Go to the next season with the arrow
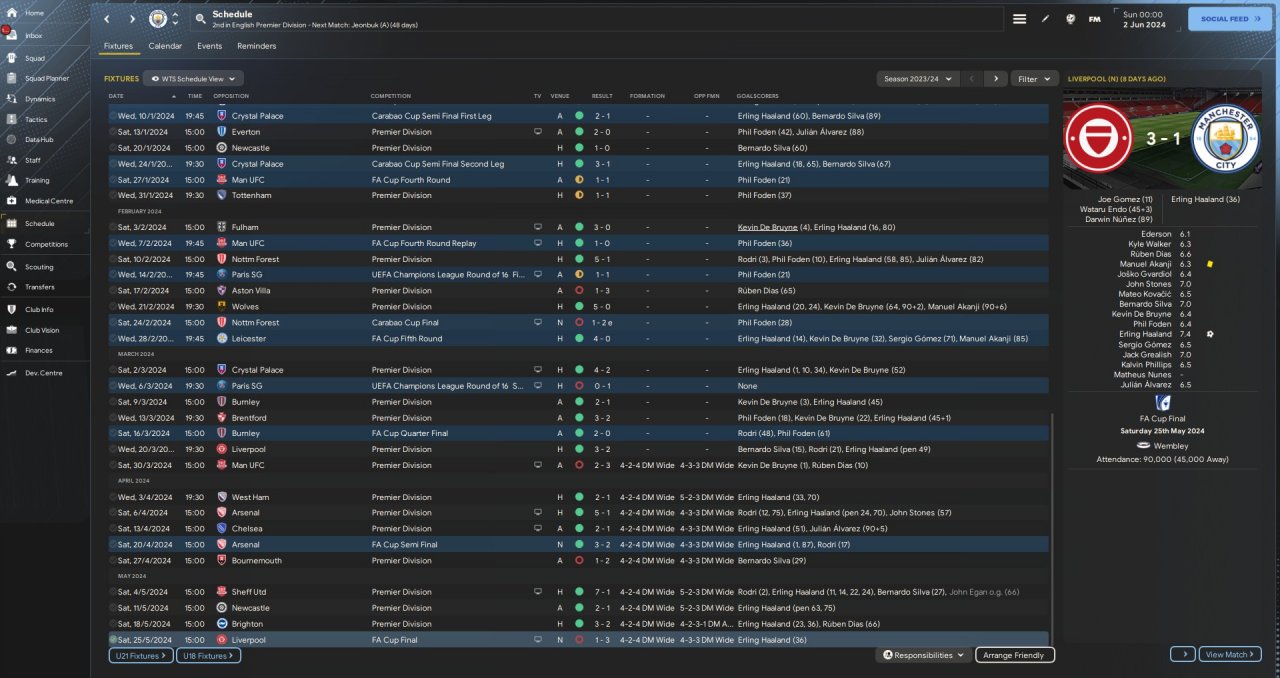Image resolution: width=1280 pixels, height=678 pixels. click(x=995, y=78)
